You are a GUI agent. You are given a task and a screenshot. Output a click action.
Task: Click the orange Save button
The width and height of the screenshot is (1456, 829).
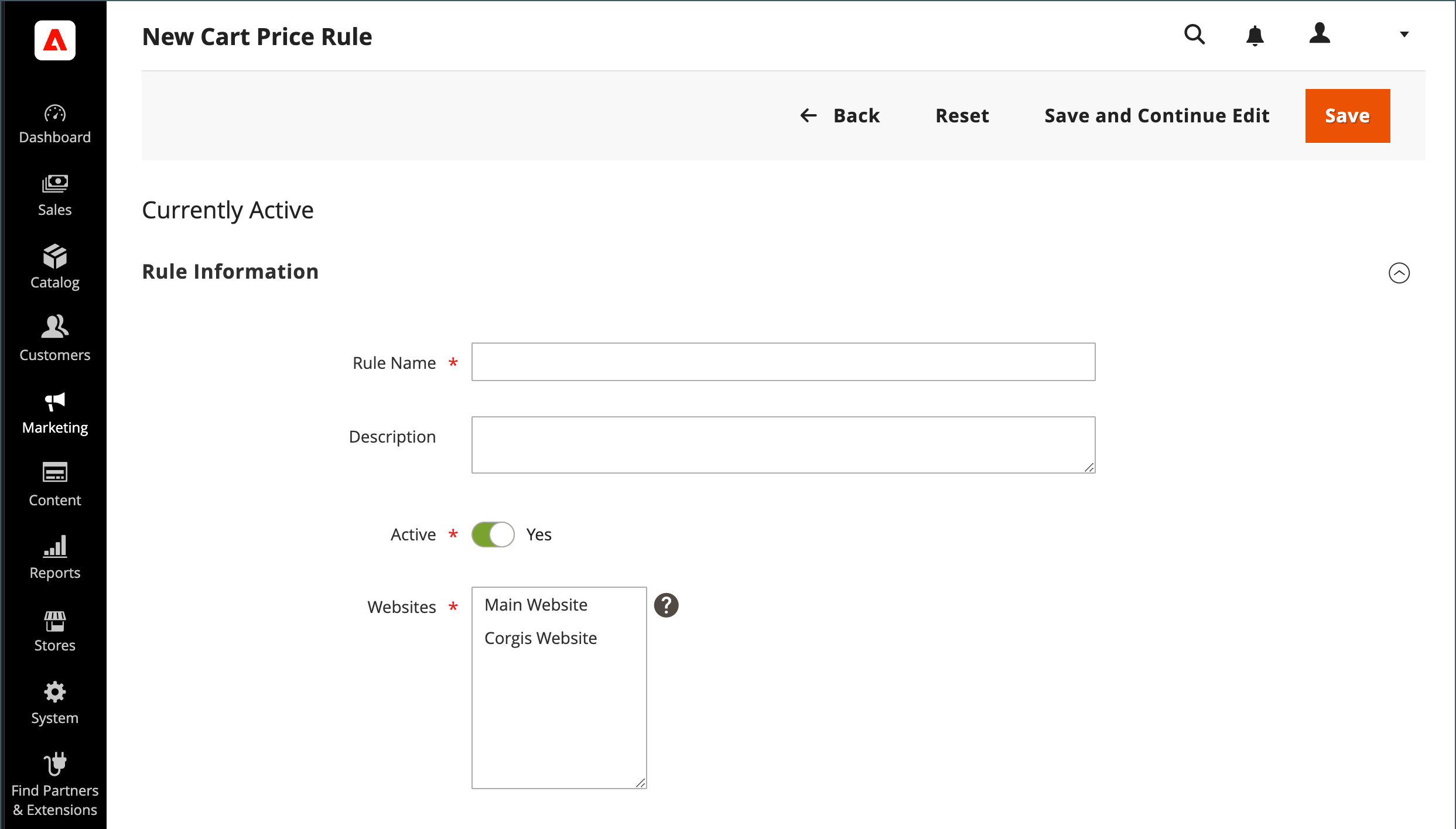[1347, 116]
